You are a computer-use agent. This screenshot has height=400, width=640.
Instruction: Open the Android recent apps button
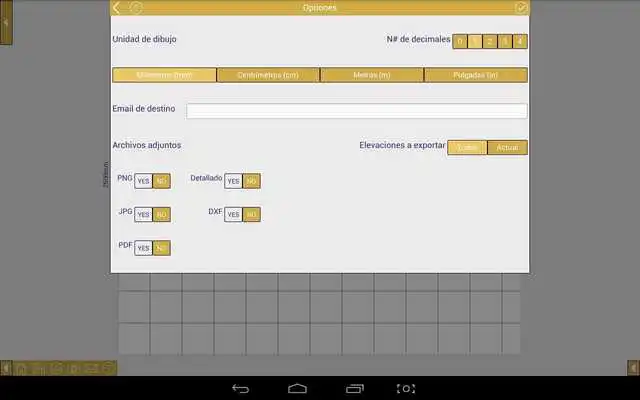pyautogui.click(x=354, y=388)
